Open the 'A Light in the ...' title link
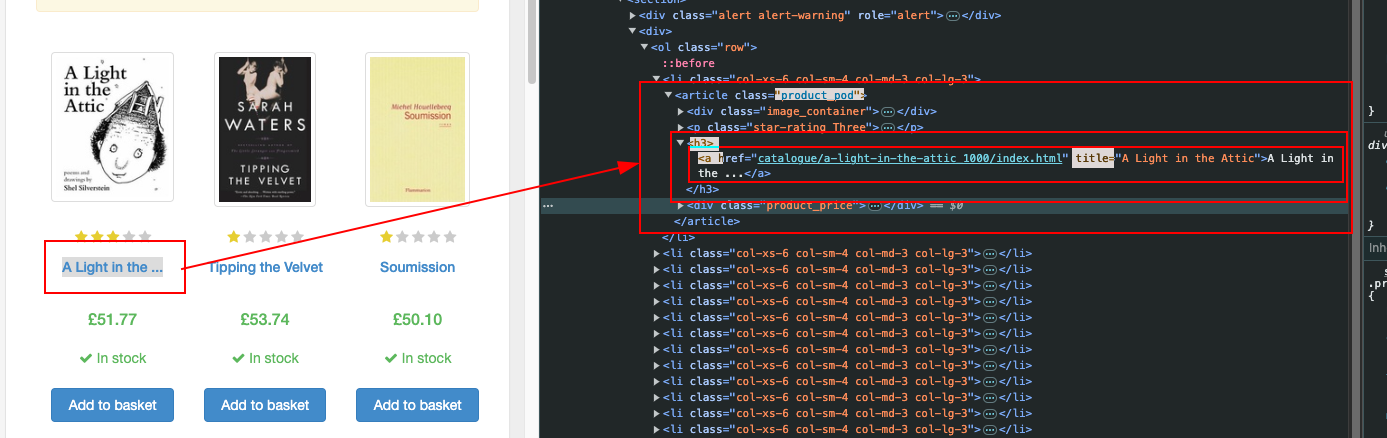Viewport: 1387px width, 438px height. [x=112, y=267]
